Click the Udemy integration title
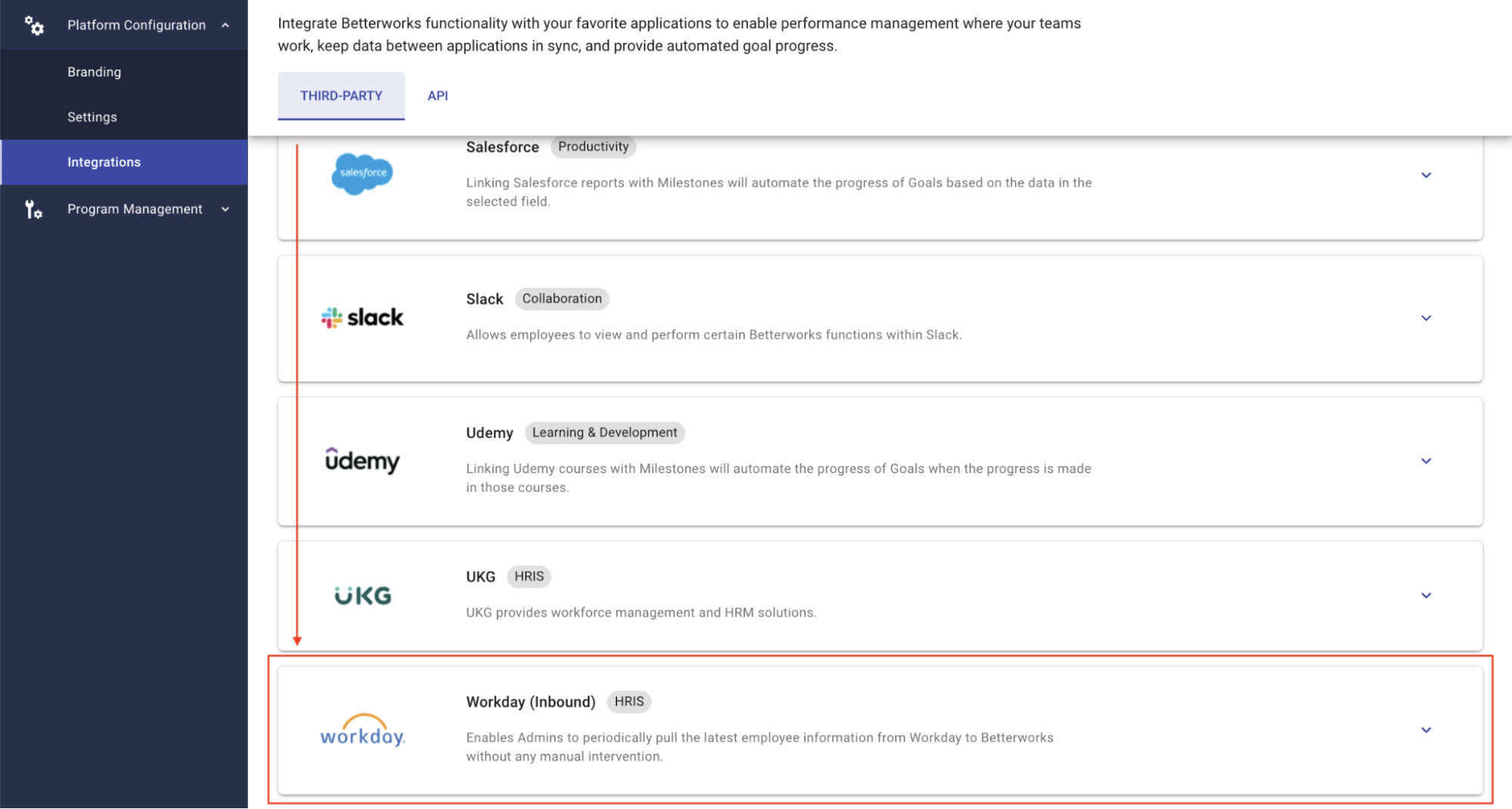Viewport: 1512px width, 809px height. (489, 433)
